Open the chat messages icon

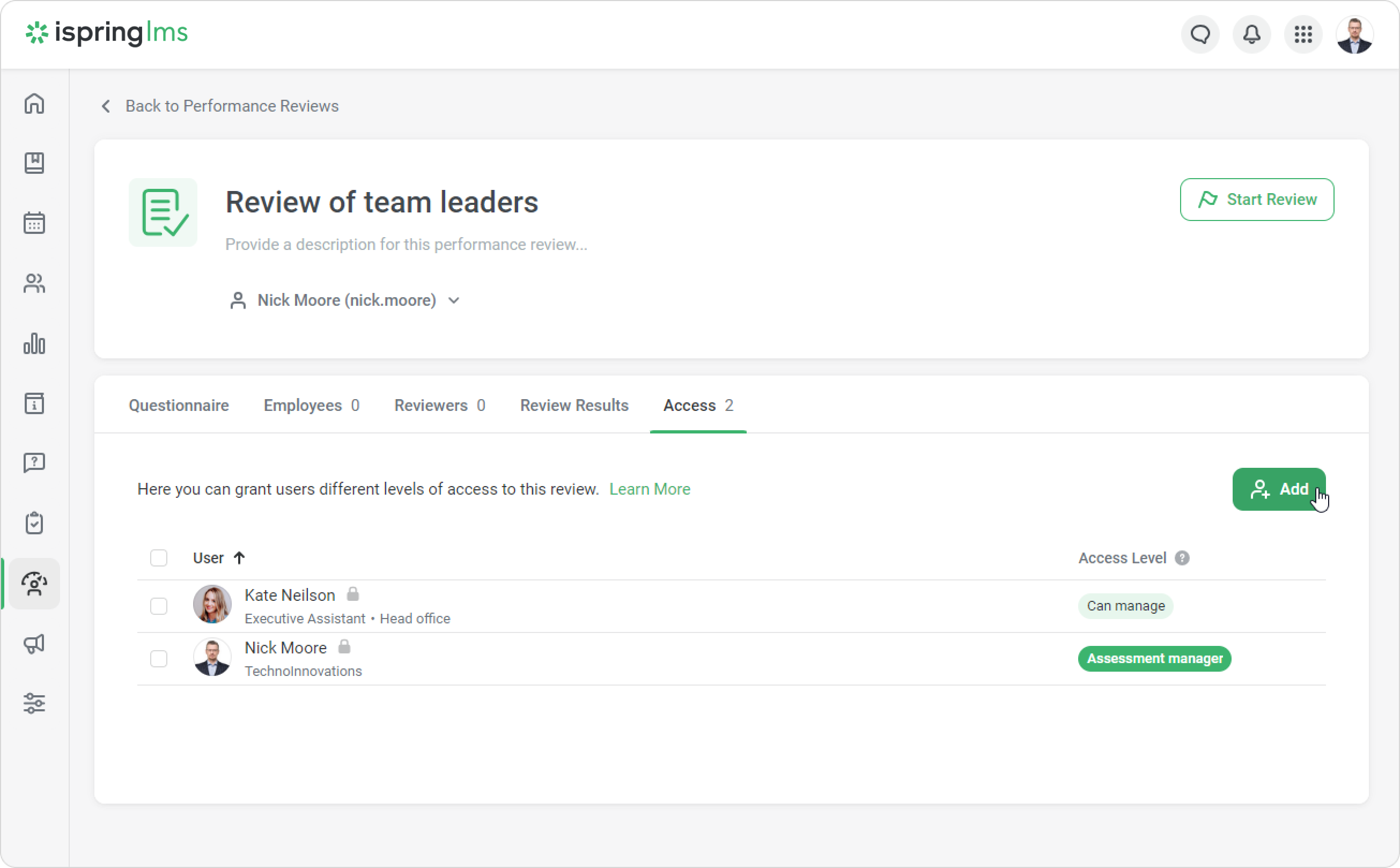point(1200,34)
